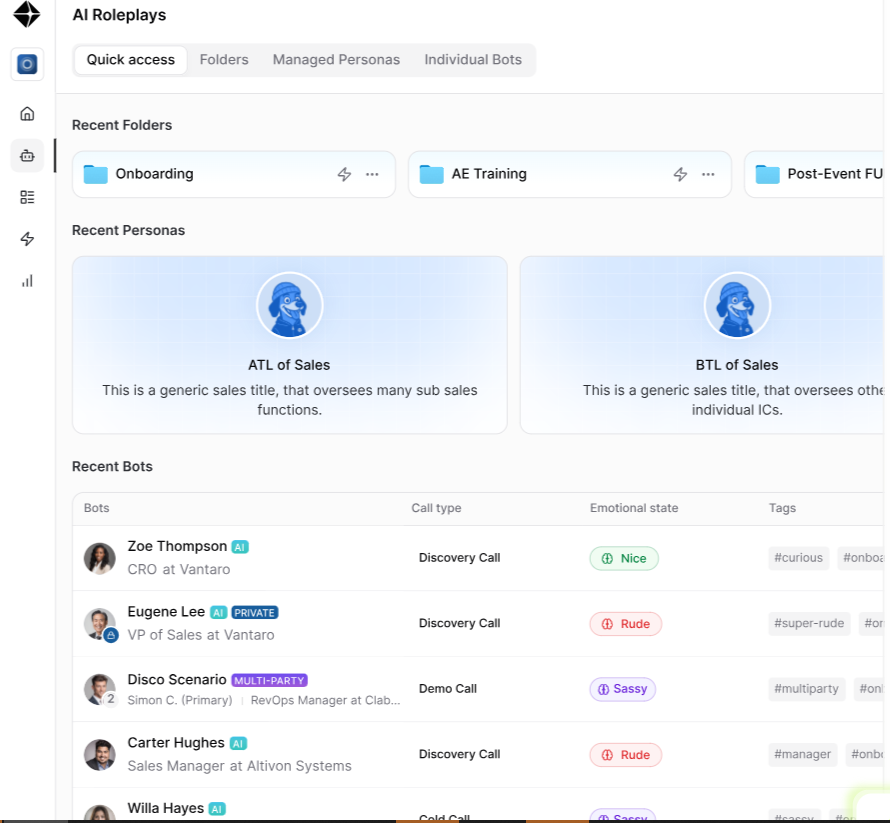This screenshot has height=823, width=890.
Task: Click the AI badge next to Eugene Lee
Action: point(219,612)
